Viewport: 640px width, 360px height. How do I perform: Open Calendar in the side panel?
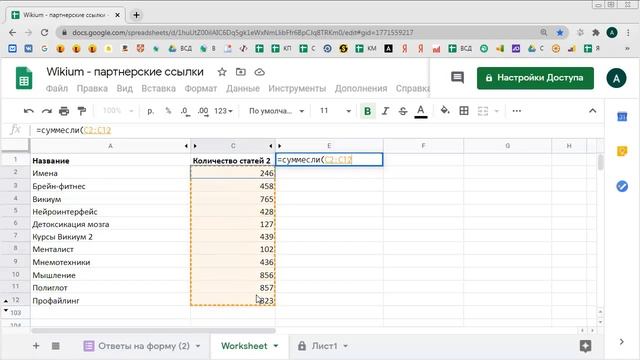(622, 117)
